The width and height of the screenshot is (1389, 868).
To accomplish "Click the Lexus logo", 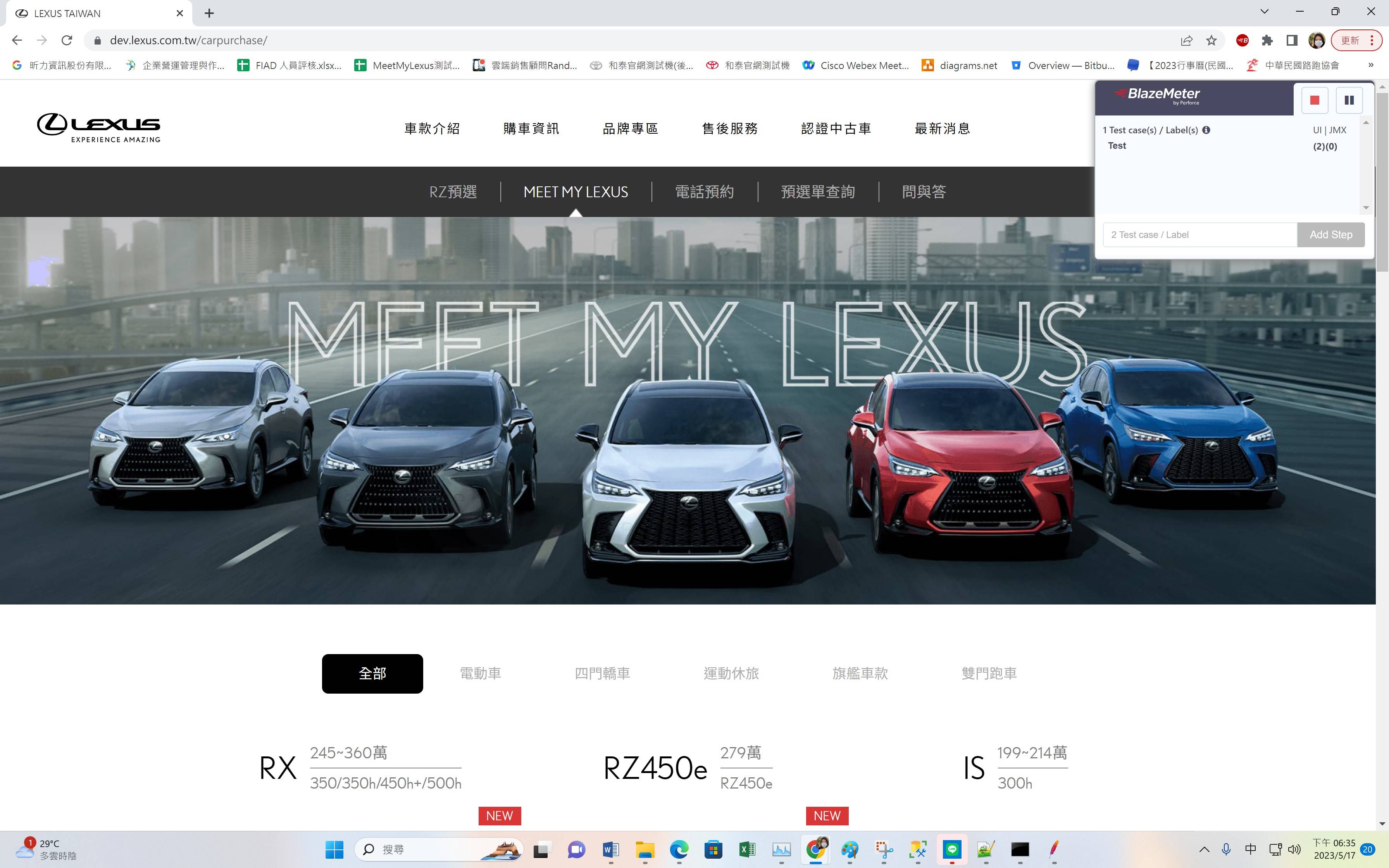I will tap(99, 127).
